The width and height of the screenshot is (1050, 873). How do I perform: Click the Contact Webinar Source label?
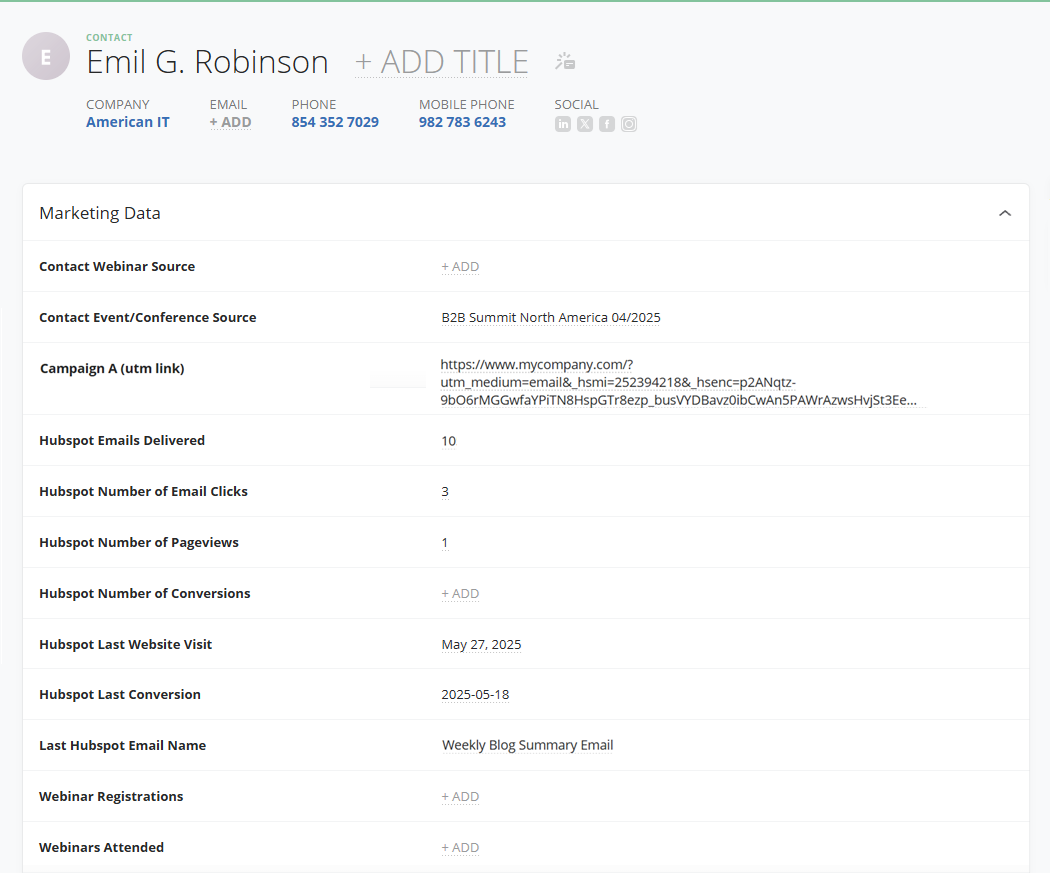117,266
